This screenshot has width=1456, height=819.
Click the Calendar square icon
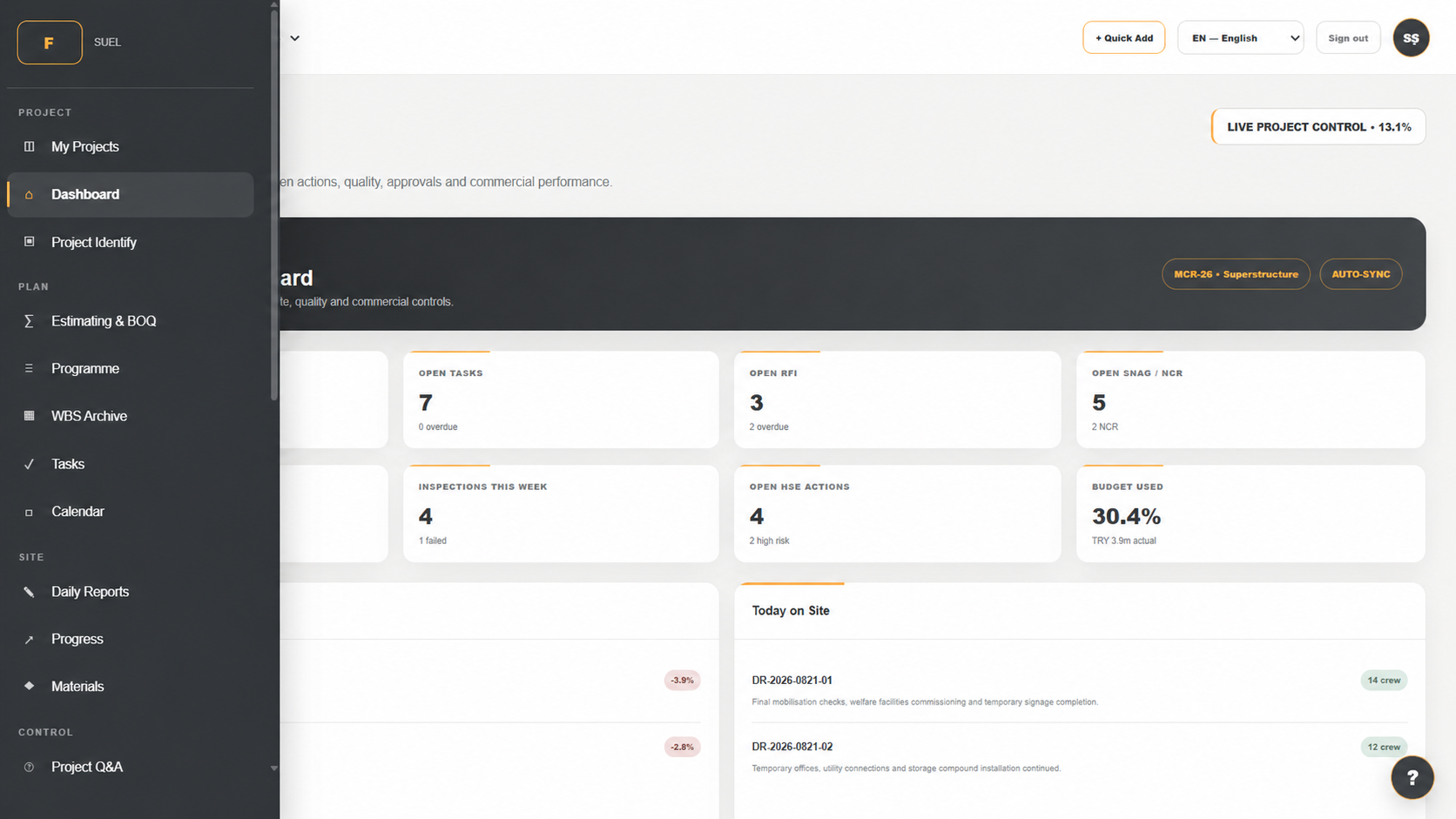click(29, 512)
